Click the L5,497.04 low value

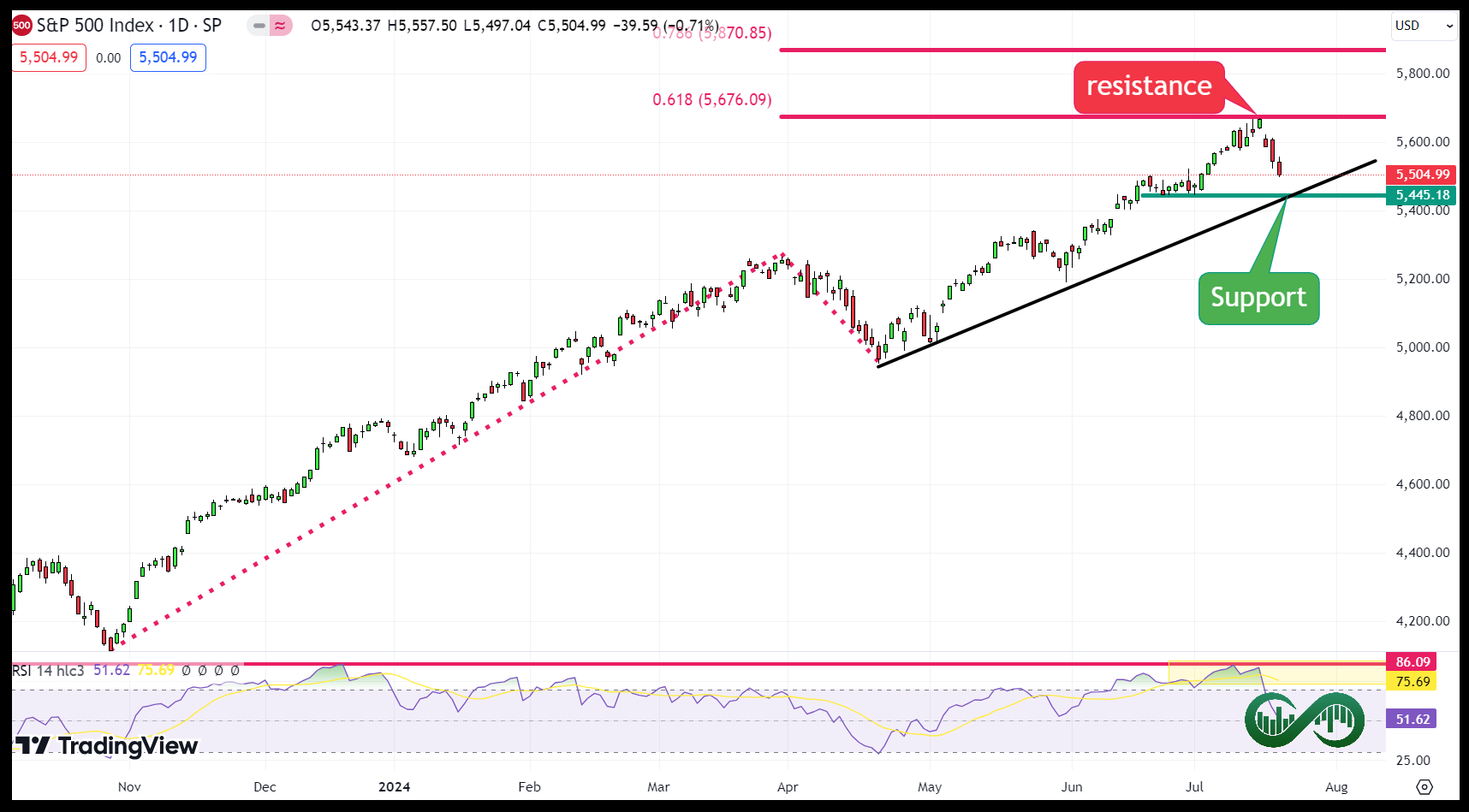pos(497,26)
